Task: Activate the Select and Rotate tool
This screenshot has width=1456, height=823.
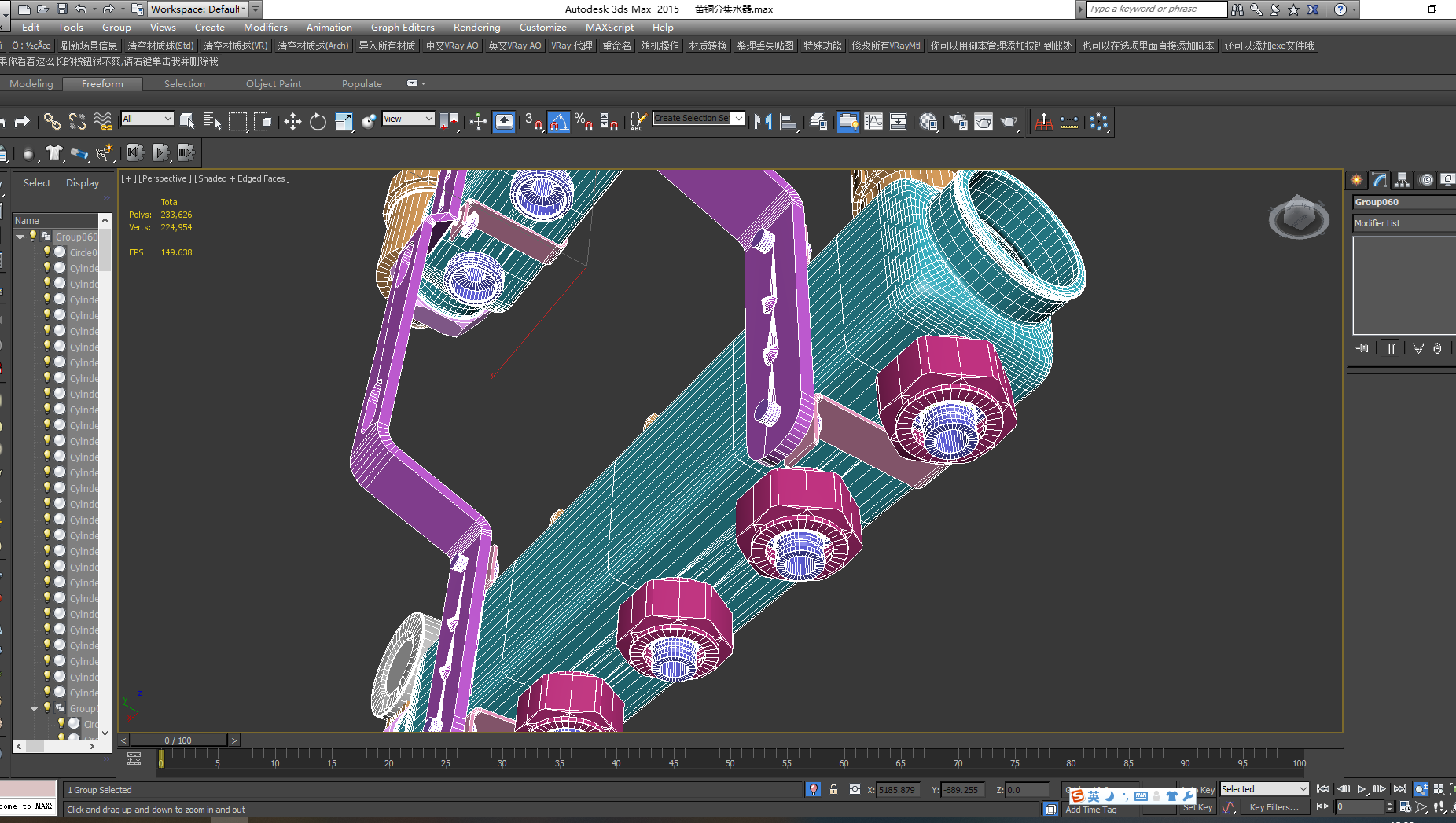Action: point(318,121)
